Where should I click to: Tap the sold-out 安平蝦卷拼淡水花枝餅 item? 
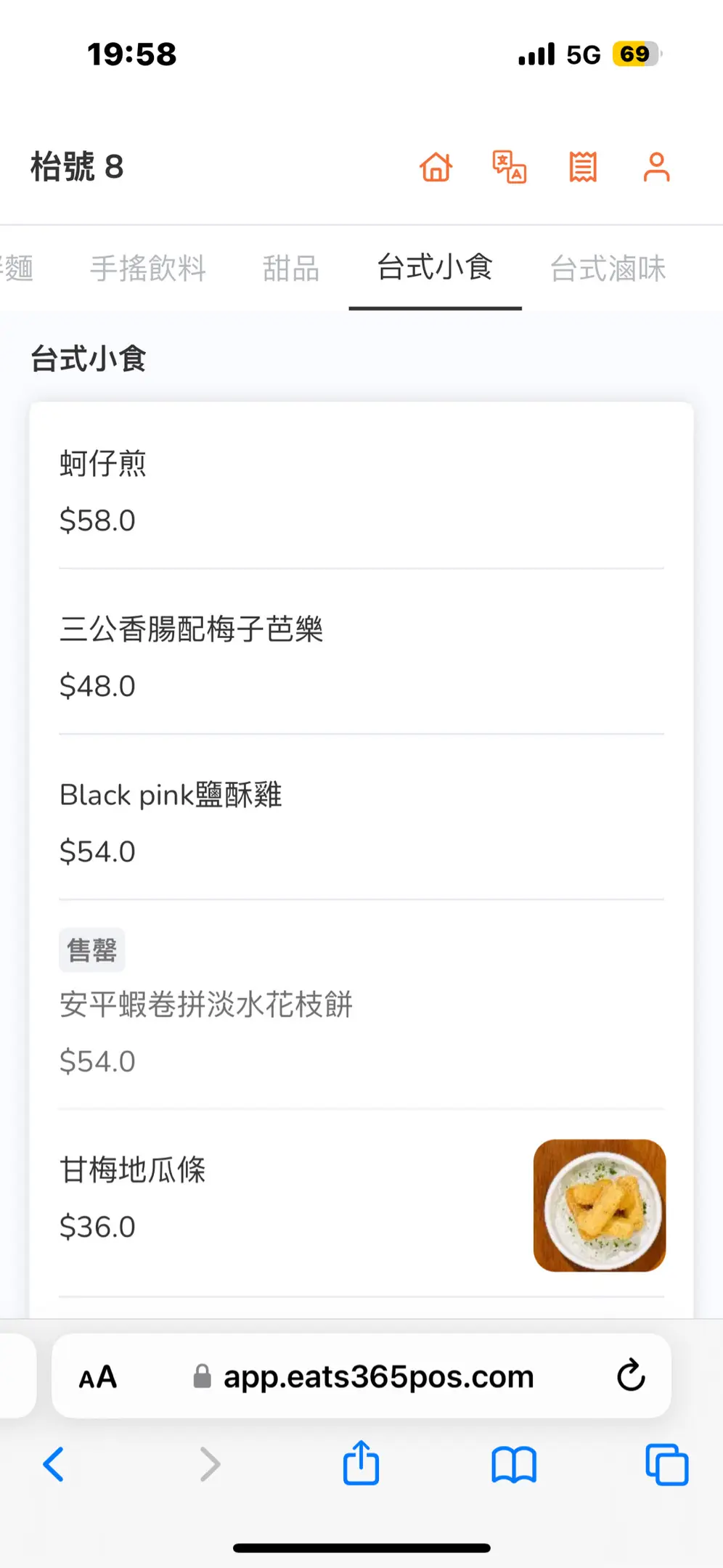[x=206, y=1005]
